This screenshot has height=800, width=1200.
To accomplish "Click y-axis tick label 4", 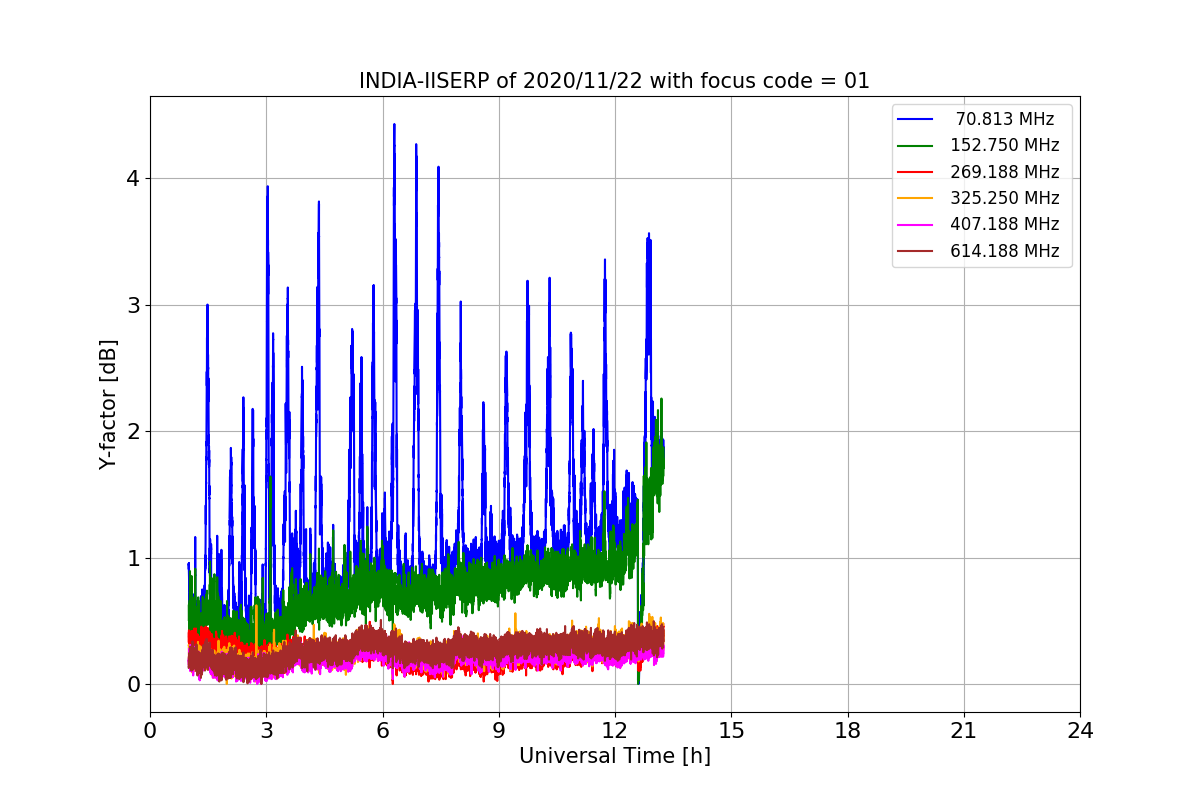I will coord(134,179).
